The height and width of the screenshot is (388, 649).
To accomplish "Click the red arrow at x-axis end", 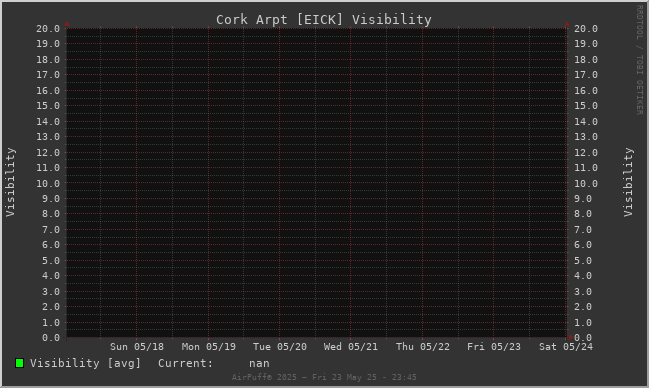I will coord(571,337).
